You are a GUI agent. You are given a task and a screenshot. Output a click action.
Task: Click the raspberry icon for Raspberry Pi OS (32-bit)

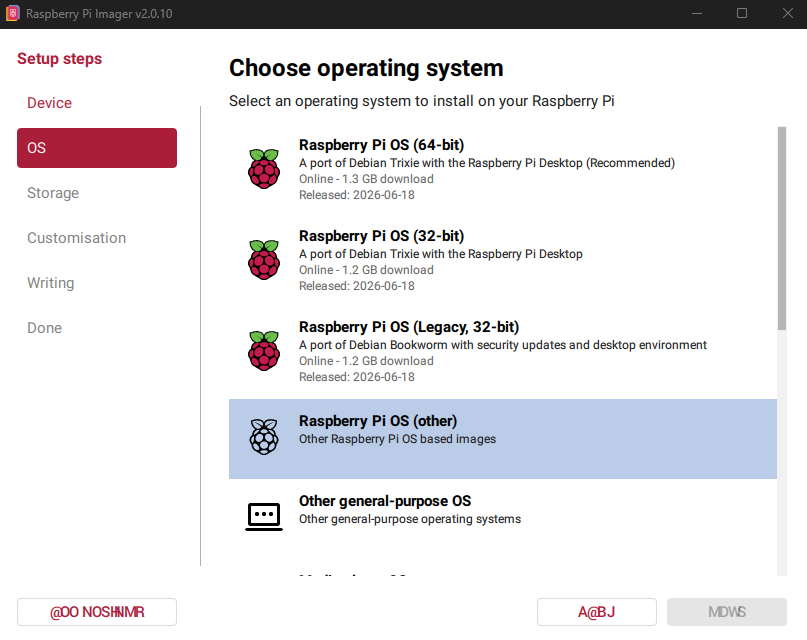click(264, 260)
